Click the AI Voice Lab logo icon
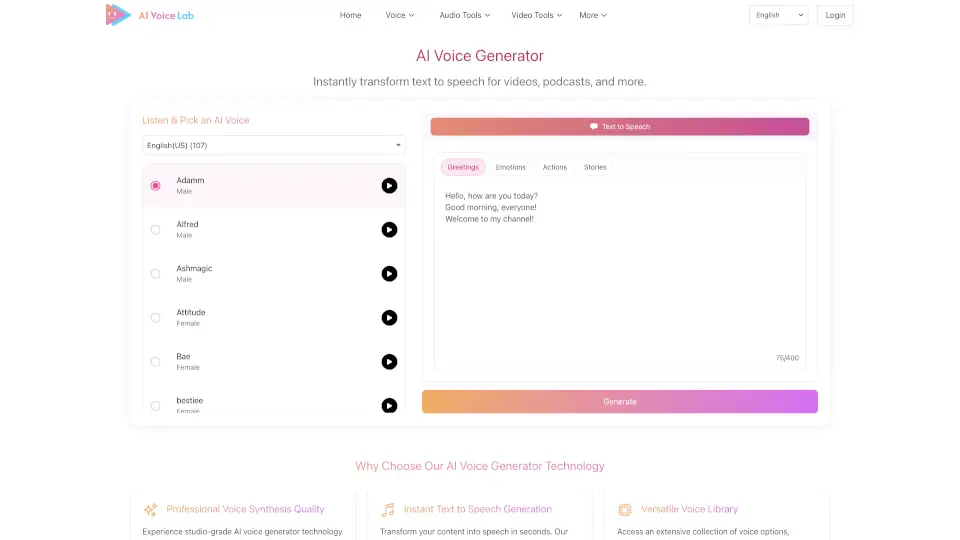Screen dimensions: 960x540 [118, 15]
